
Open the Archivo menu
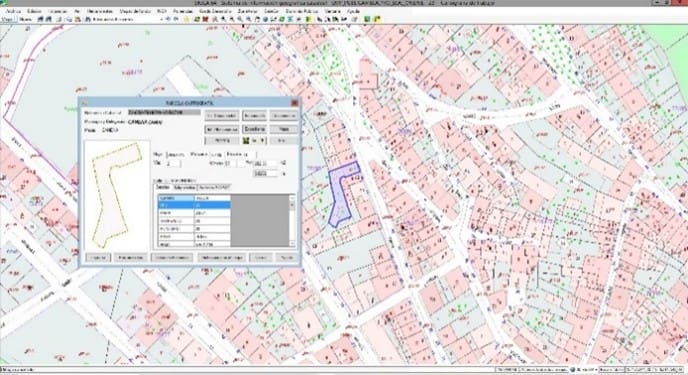click(14, 11)
